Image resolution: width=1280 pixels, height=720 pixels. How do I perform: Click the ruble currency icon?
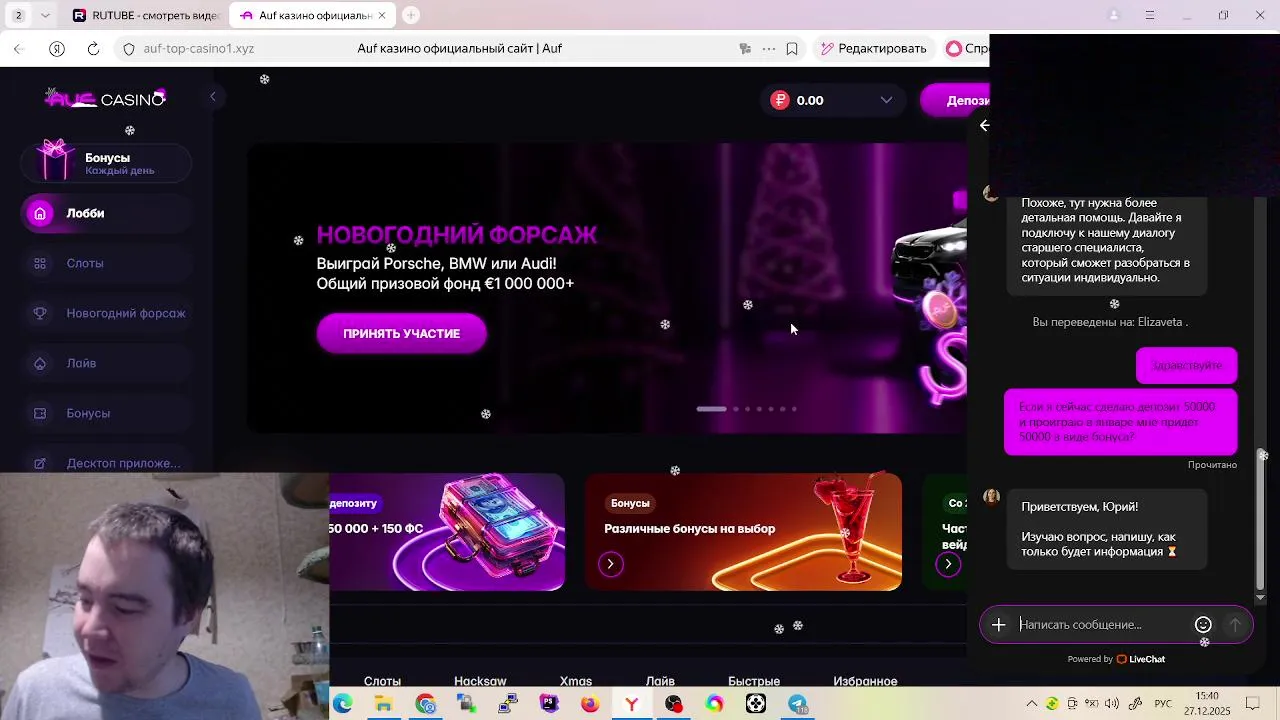tap(780, 100)
